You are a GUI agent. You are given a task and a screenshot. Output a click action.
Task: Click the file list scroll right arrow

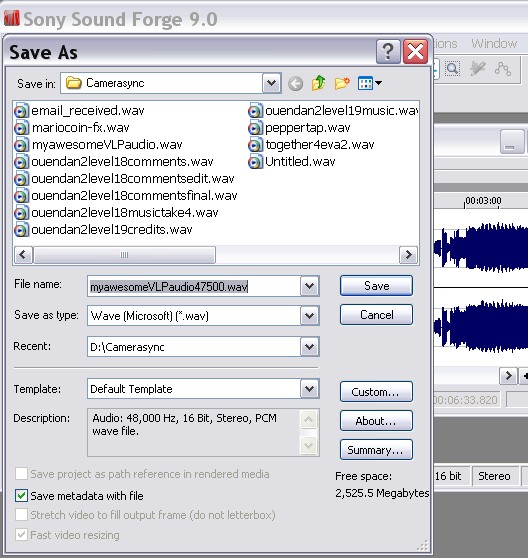click(408, 255)
